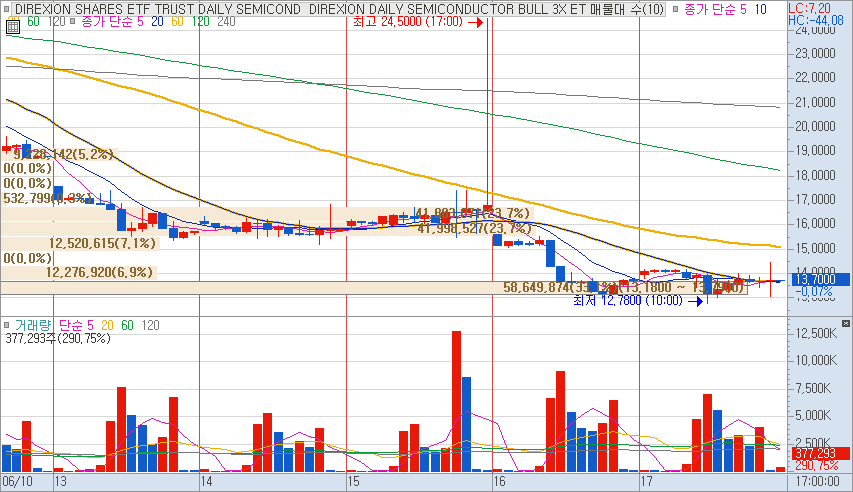Click the 06/10 date label
The height and width of the screenshot is (492, 853).
coord(17,482)
